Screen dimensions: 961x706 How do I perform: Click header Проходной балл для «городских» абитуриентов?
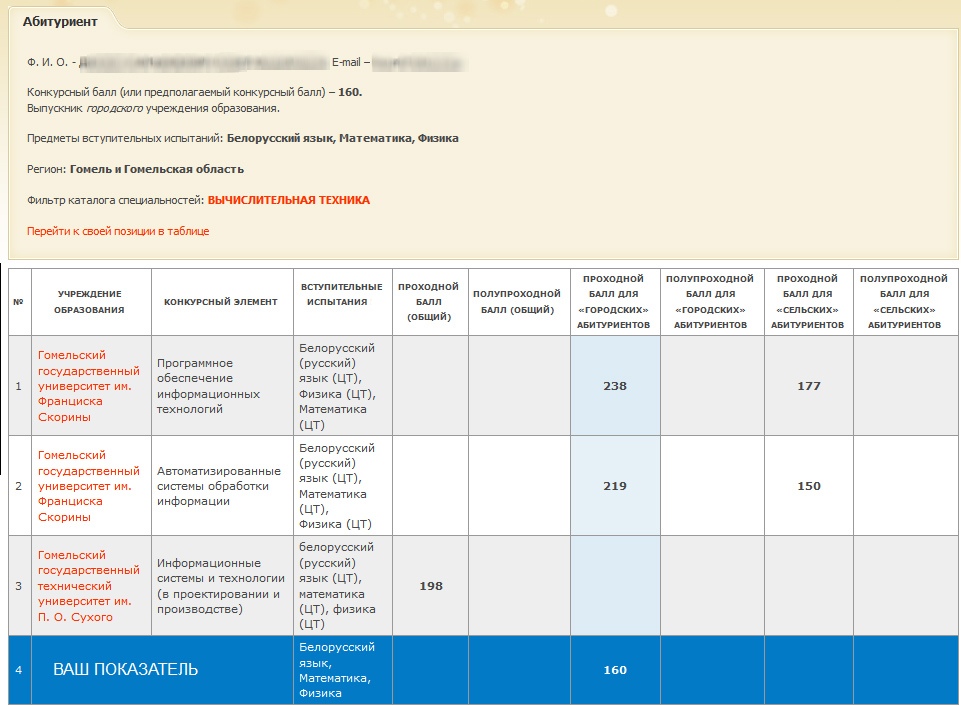pos(613,302)
